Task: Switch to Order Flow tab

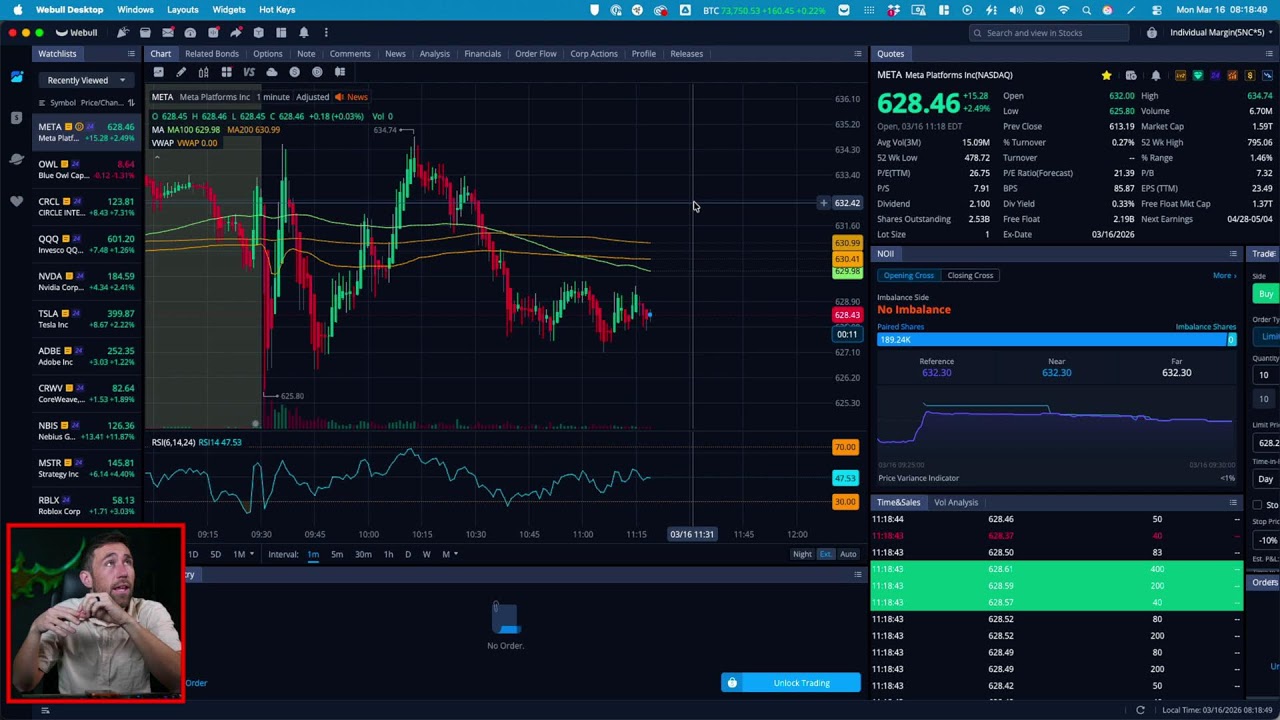Action: point(535,54)
